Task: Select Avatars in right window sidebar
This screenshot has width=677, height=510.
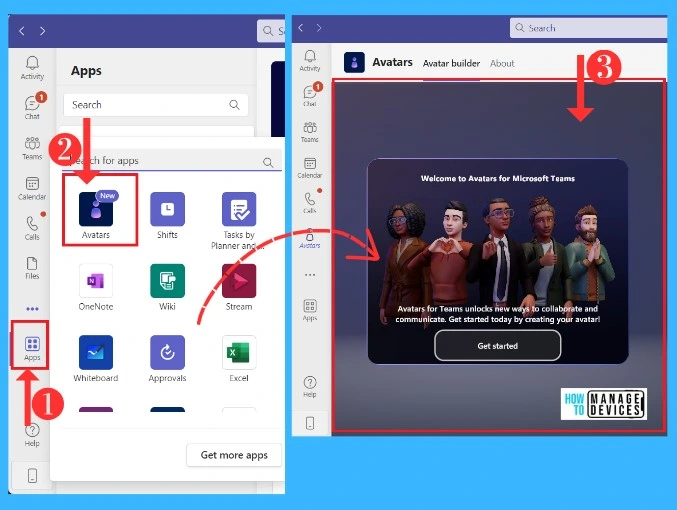Action: click(310, 238)
